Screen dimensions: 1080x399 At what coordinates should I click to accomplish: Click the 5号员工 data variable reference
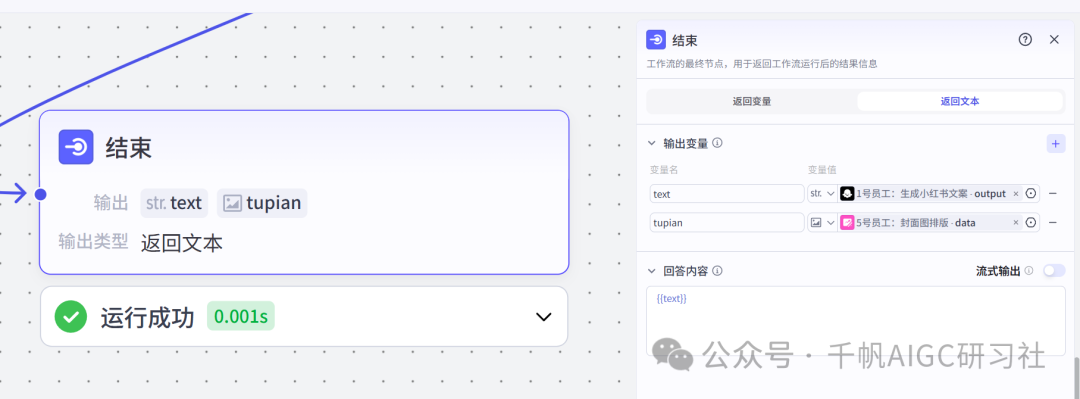(x=931, y=223)
